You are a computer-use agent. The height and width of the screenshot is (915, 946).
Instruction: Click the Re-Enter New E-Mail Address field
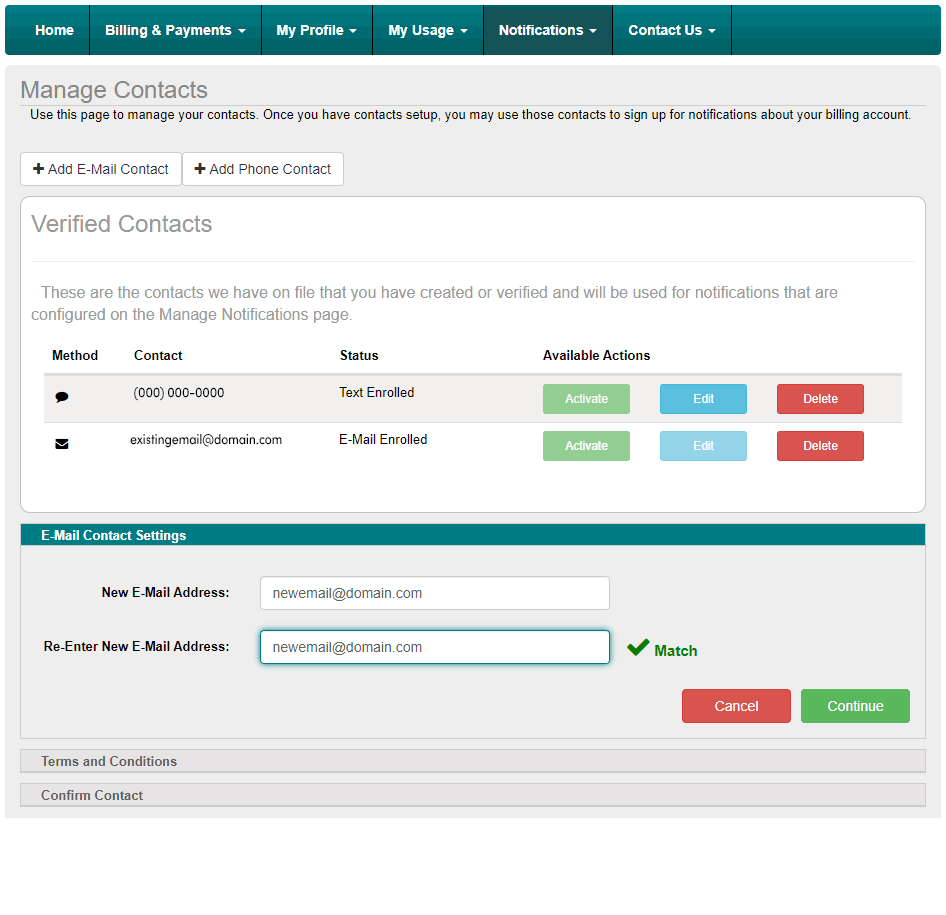click(435, 647)
